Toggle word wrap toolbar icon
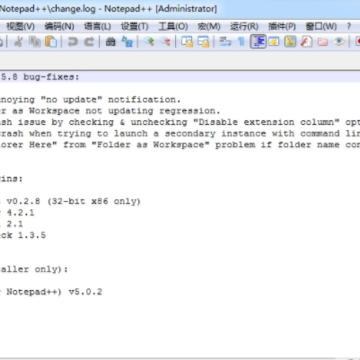This screenshot has height=360, width=360. [x=225, y=42]
